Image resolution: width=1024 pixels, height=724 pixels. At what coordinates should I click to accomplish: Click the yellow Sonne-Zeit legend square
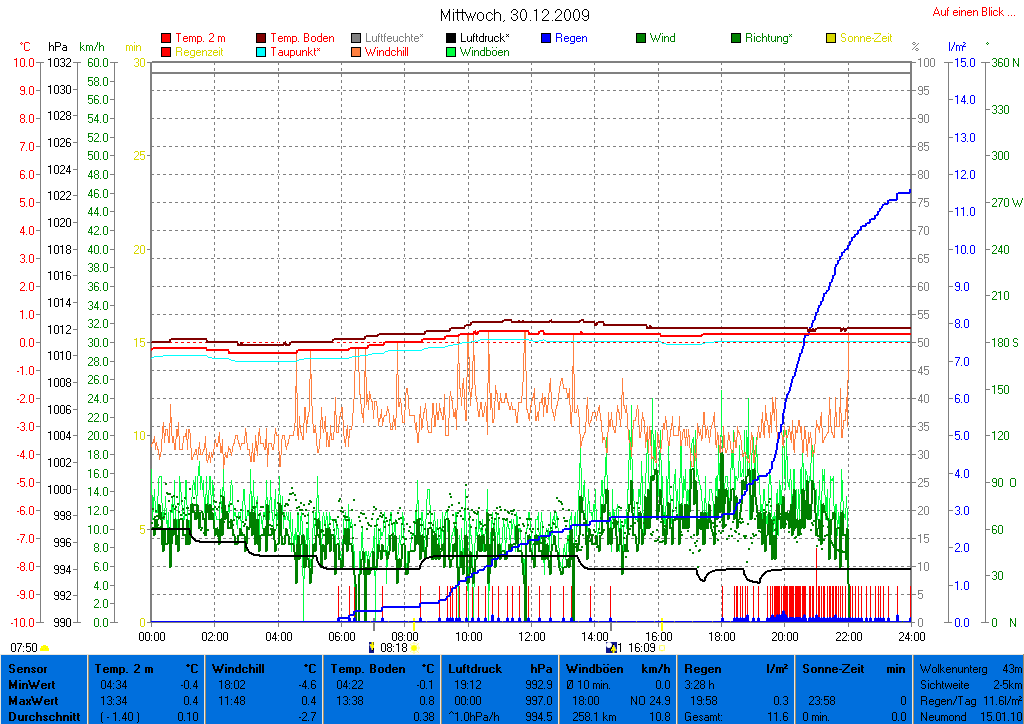831,38
